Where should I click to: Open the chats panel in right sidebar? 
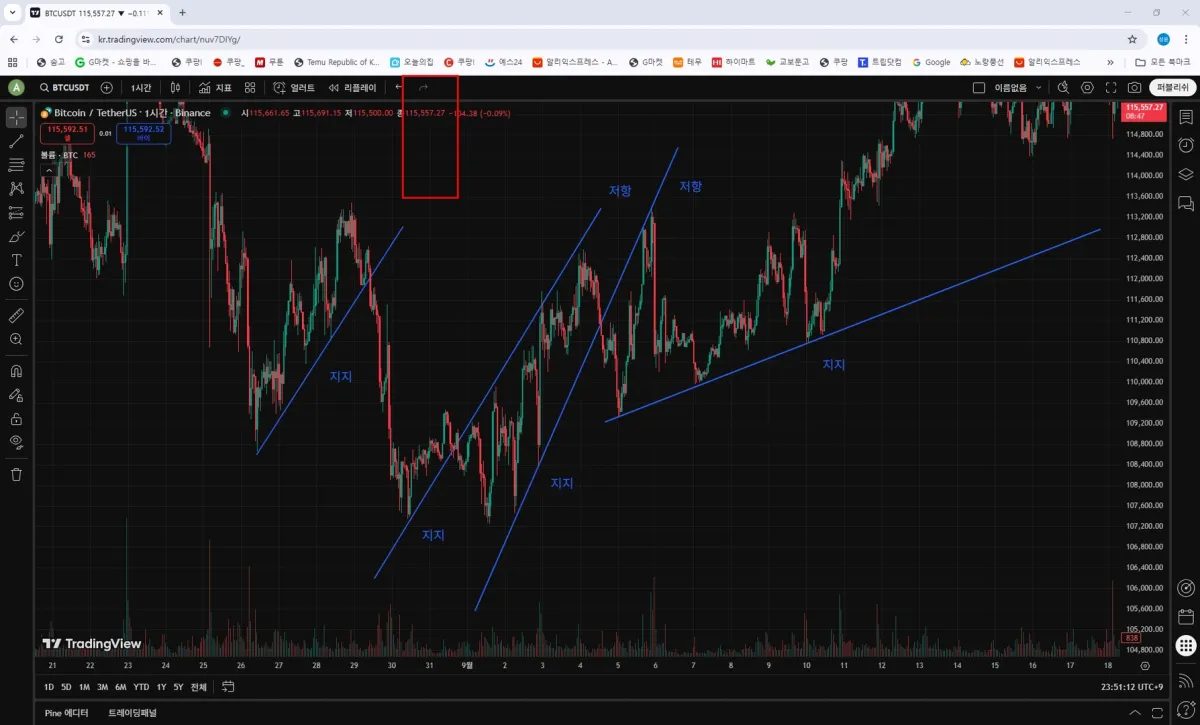[x=1186, y=203]
